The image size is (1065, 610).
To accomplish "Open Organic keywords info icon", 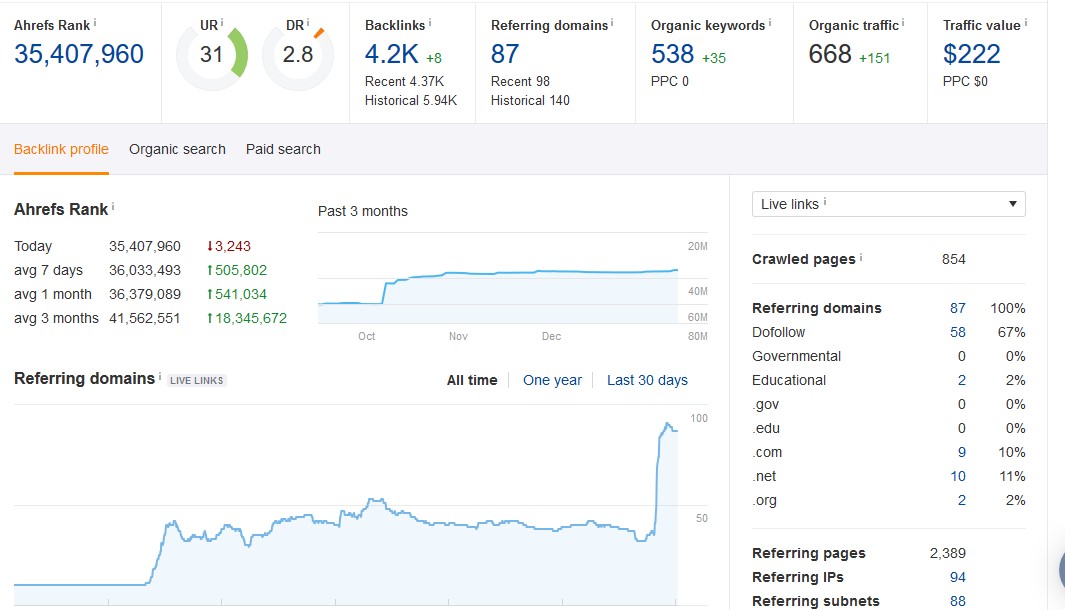I will pos(770,22).
